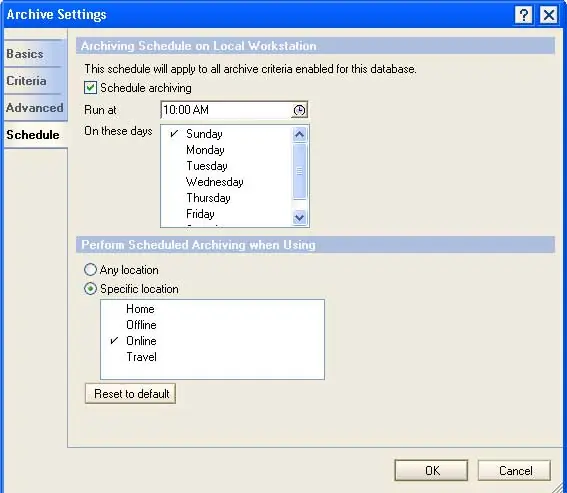Toggle Thursday in the days list
567x493 pixels.
click(226, 197)
